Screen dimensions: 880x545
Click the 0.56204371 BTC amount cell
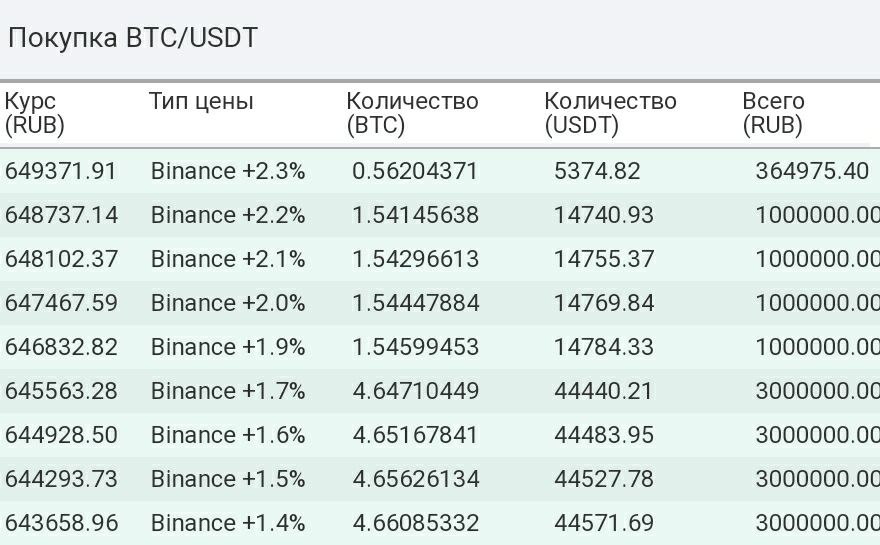coord(415,171)
